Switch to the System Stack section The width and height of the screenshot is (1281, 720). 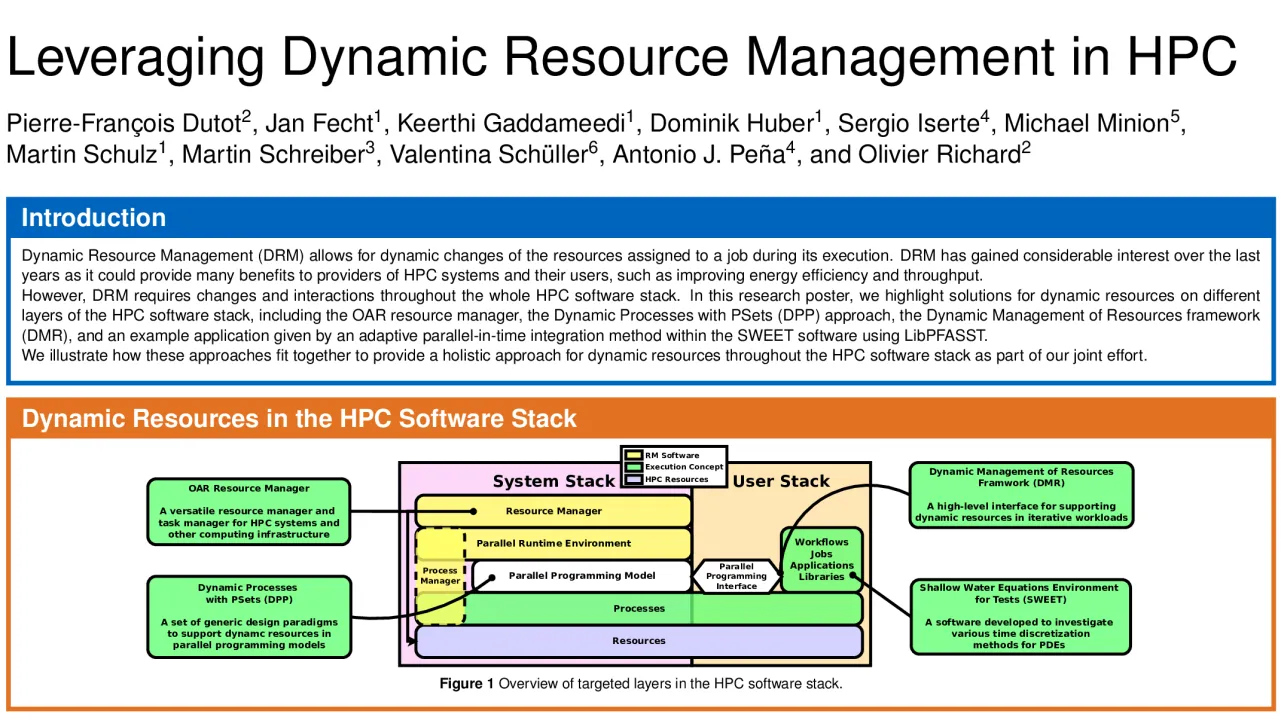click(553, 481)
